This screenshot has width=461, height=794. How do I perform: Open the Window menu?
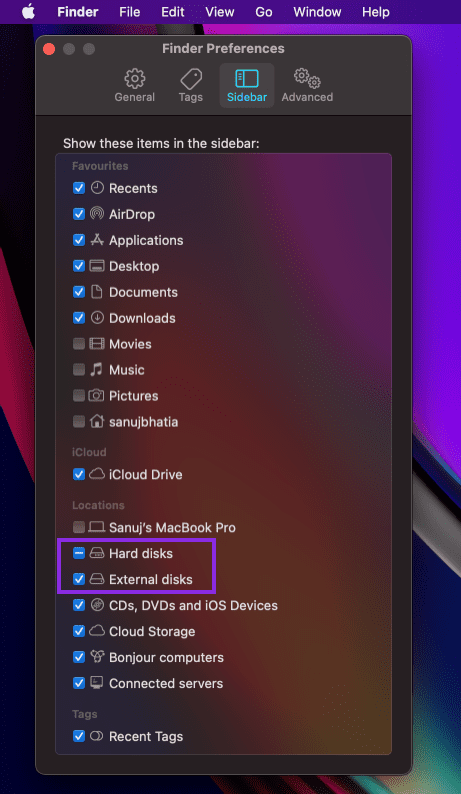click(x=317, y=12)
